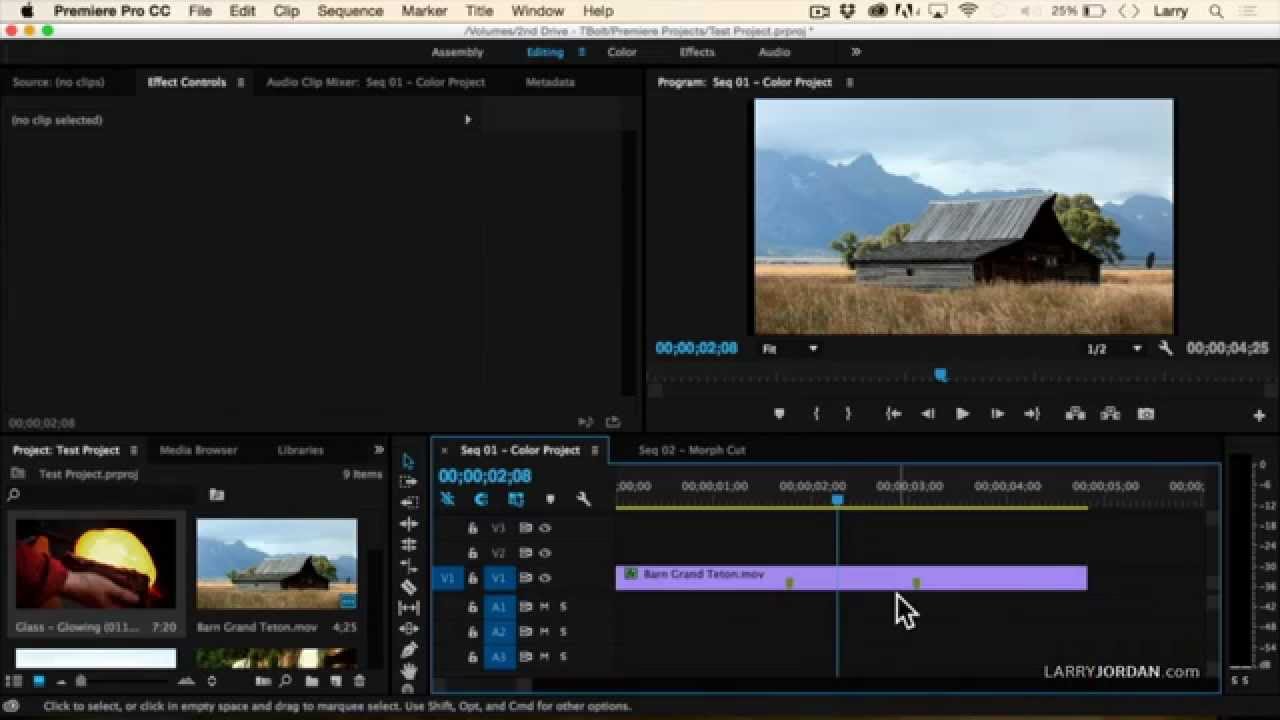Switch Project panel to icon view
The height and width of the screenshot is (720, 1280).
click(x=39, y=681)
